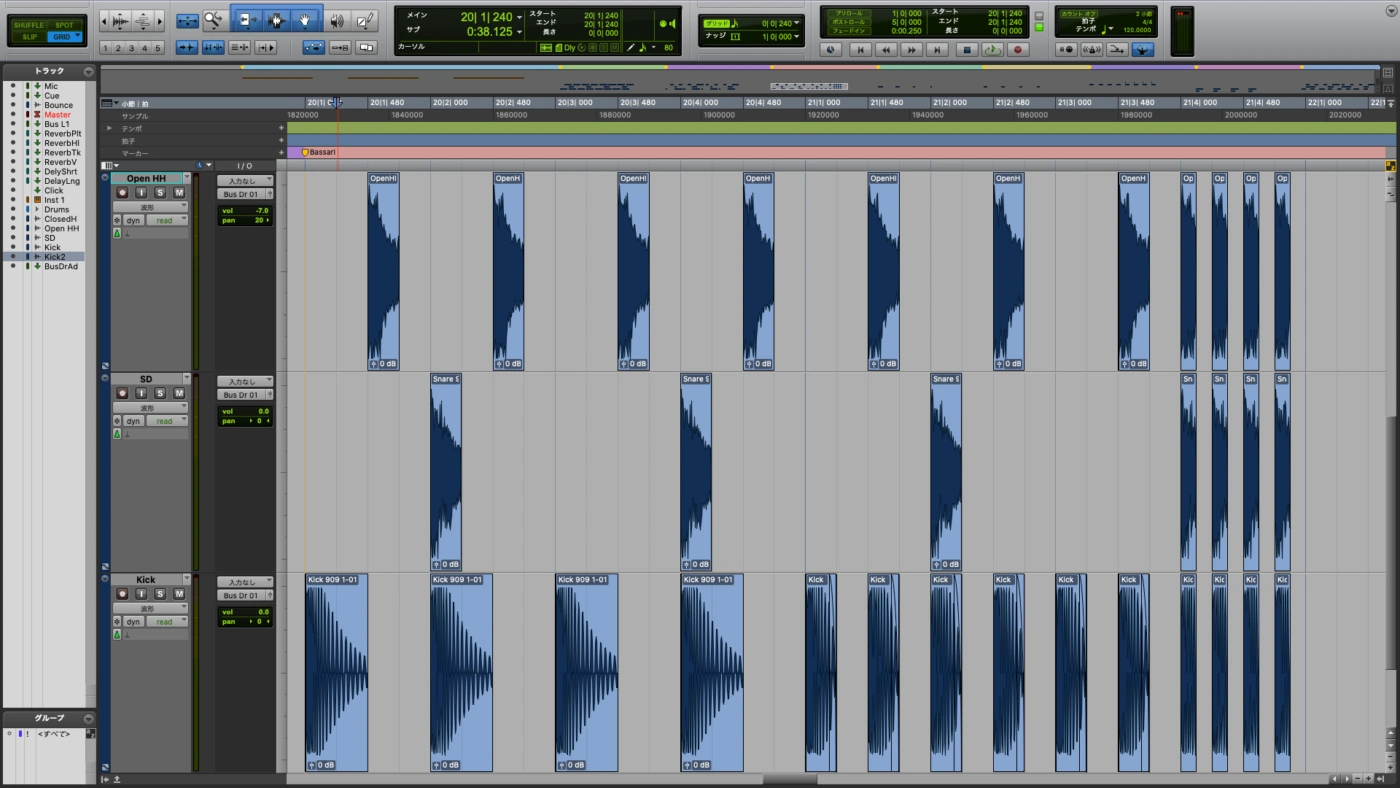Open the nudge value dropdown
The height and width of the screenshot is (788, 1400).
click(x=798, y=37)
